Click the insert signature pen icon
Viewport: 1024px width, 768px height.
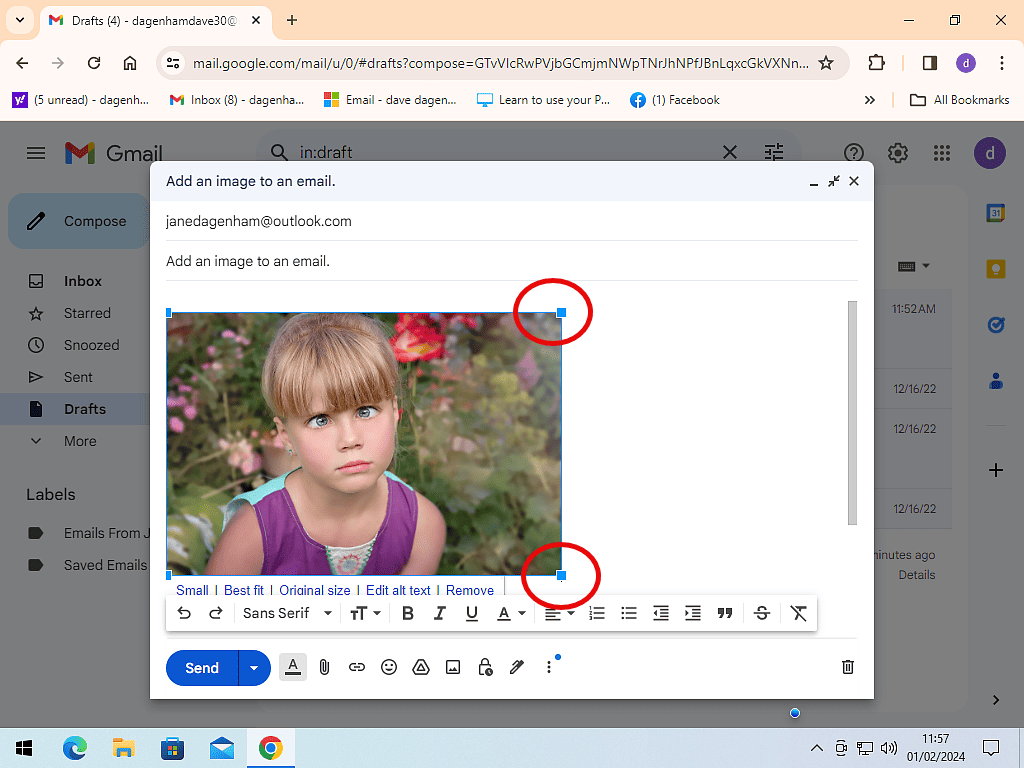tap(517, 667)
